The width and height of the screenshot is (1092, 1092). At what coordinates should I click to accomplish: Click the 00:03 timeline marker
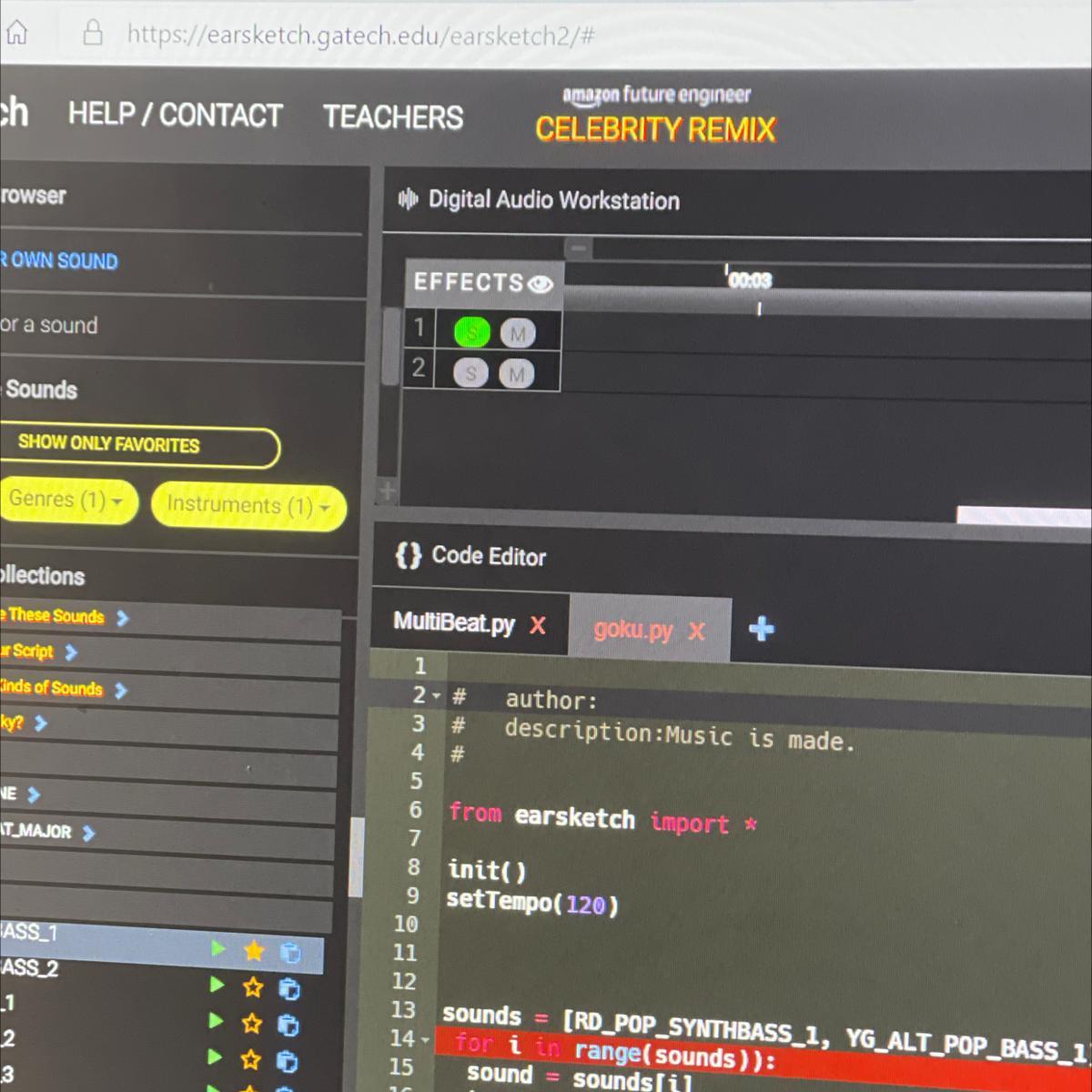(x=749, y=280)
